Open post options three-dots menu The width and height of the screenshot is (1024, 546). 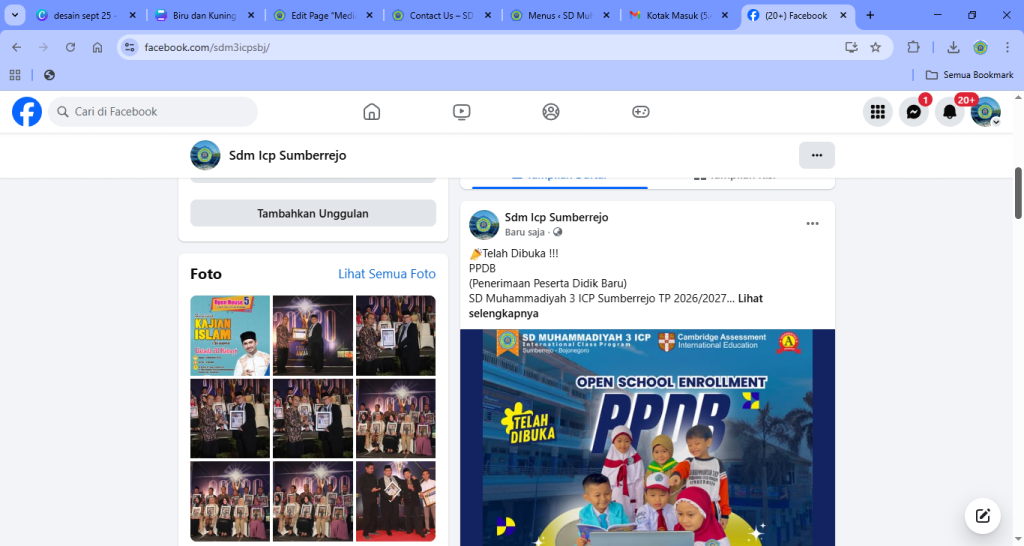(812, 223)
